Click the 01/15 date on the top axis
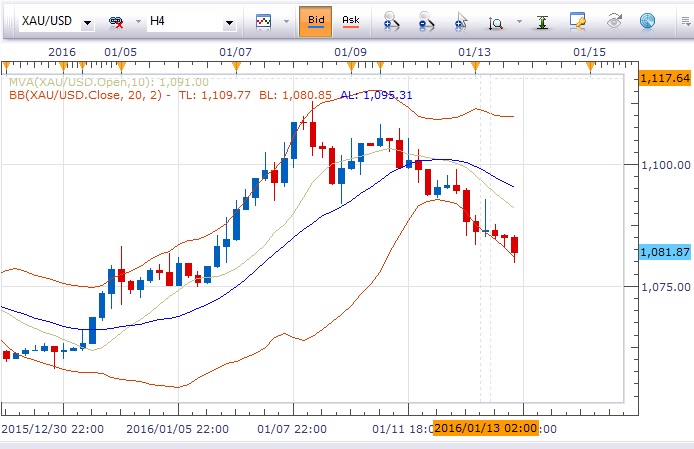The image size is (694, 449). 589,52
